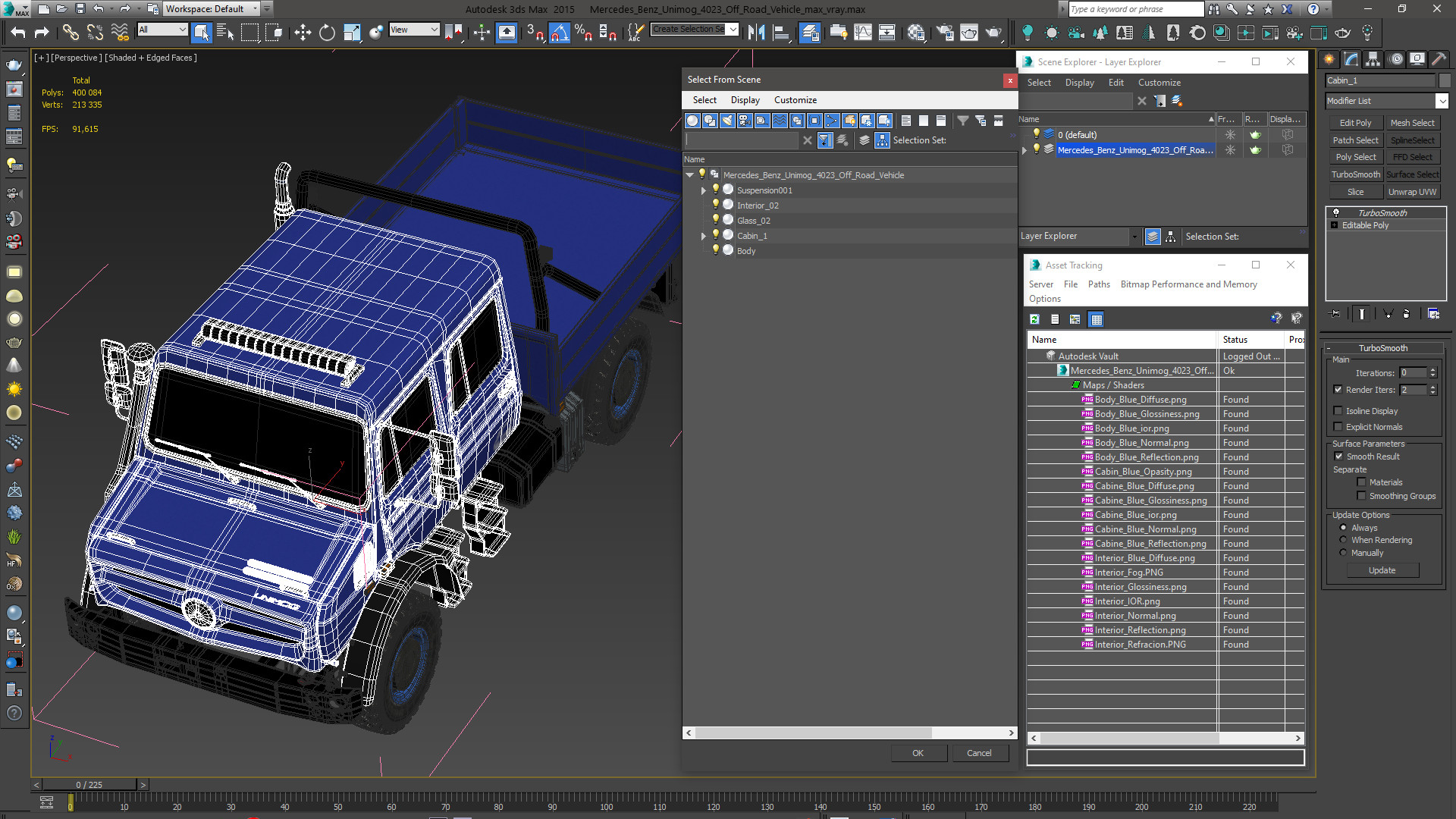Viewport: 1456px width, 819px height.
Task: Check Separate by Materials
Action: [1361, 482]
